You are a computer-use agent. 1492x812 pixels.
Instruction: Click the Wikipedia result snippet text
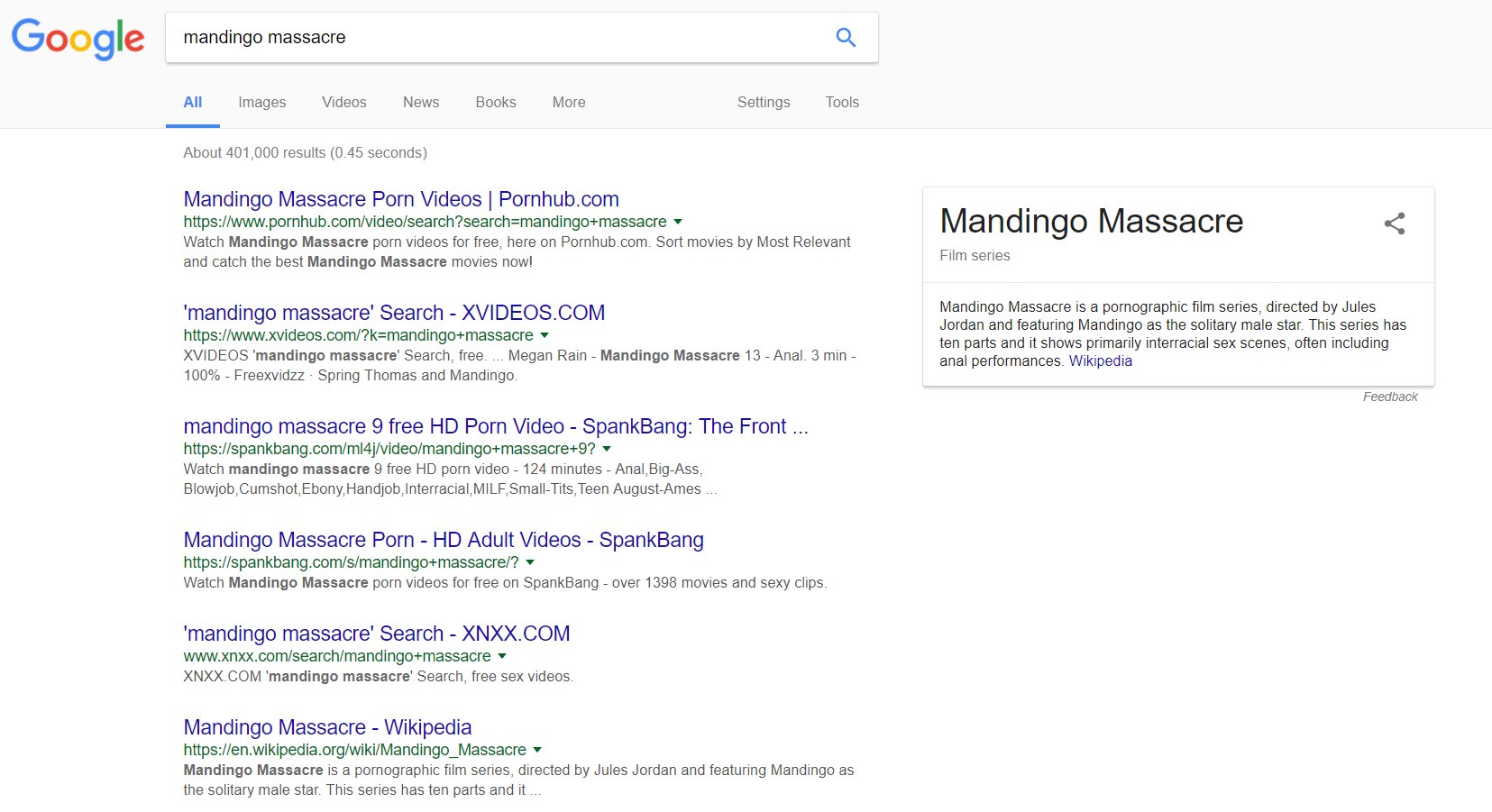point(518,780)
